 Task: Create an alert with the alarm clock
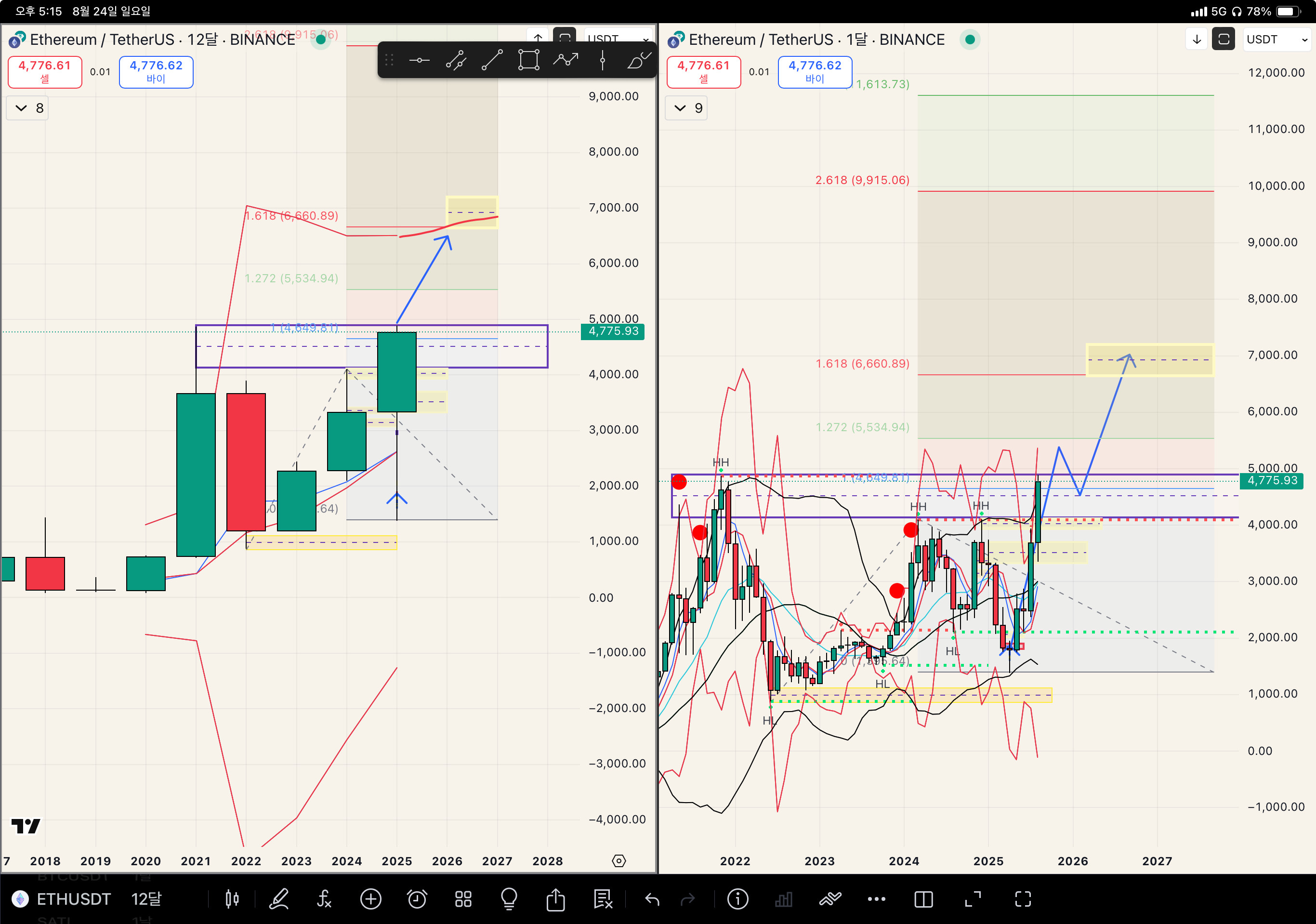click(417, 899)
